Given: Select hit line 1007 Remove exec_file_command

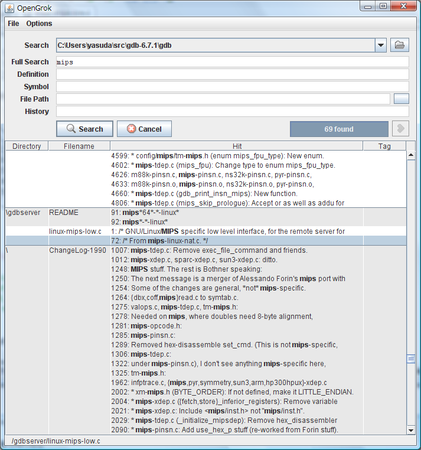Looking at the screenshot, I should pyautogui.click(x=209, y=250).
